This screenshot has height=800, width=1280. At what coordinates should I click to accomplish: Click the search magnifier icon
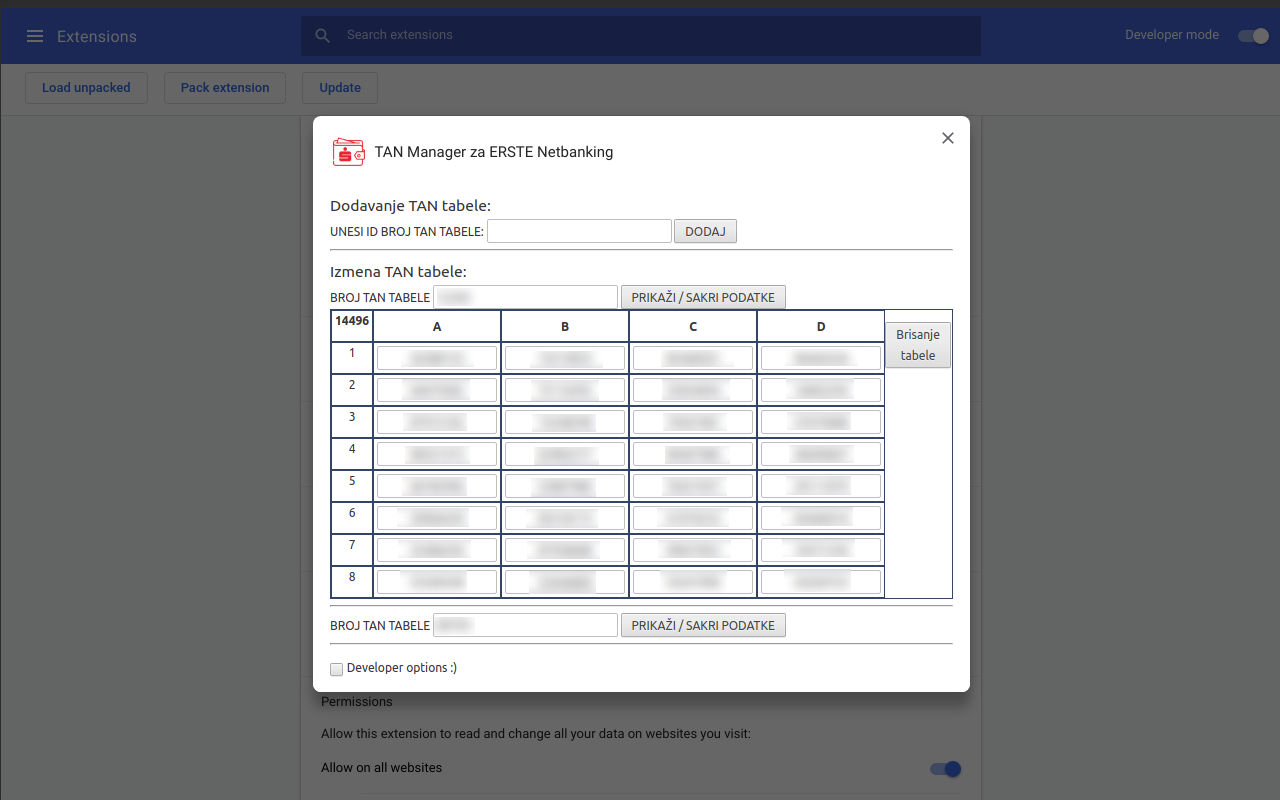coord(322,36)
